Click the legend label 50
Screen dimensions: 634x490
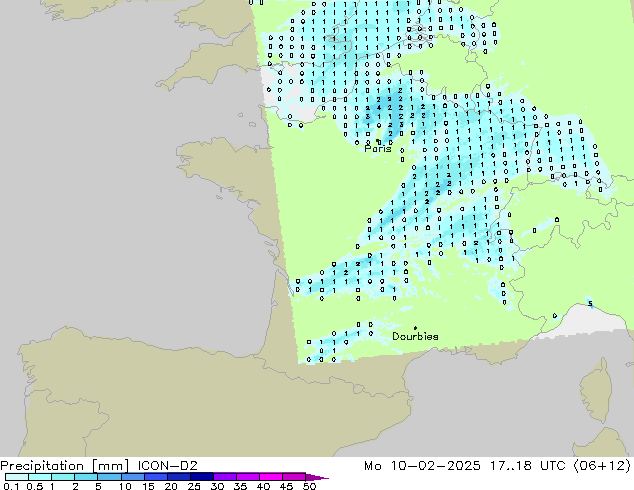[310, 486]
